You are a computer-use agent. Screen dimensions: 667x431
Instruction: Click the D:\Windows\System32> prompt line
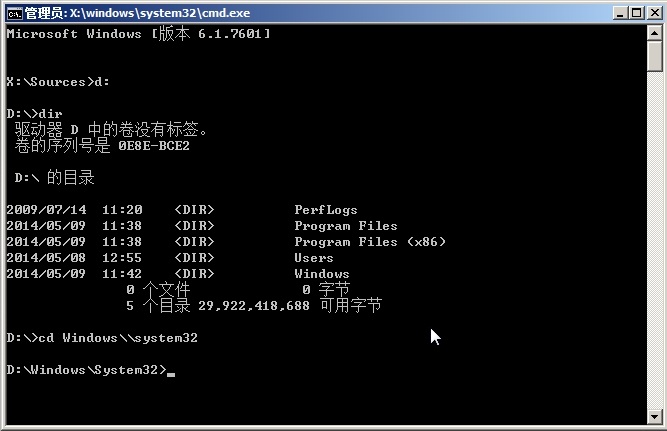86,370
